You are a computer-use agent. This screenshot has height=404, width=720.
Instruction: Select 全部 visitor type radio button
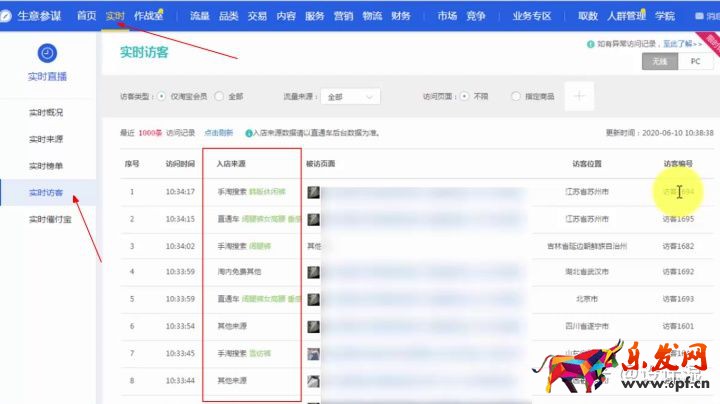[x=219, y=97]
